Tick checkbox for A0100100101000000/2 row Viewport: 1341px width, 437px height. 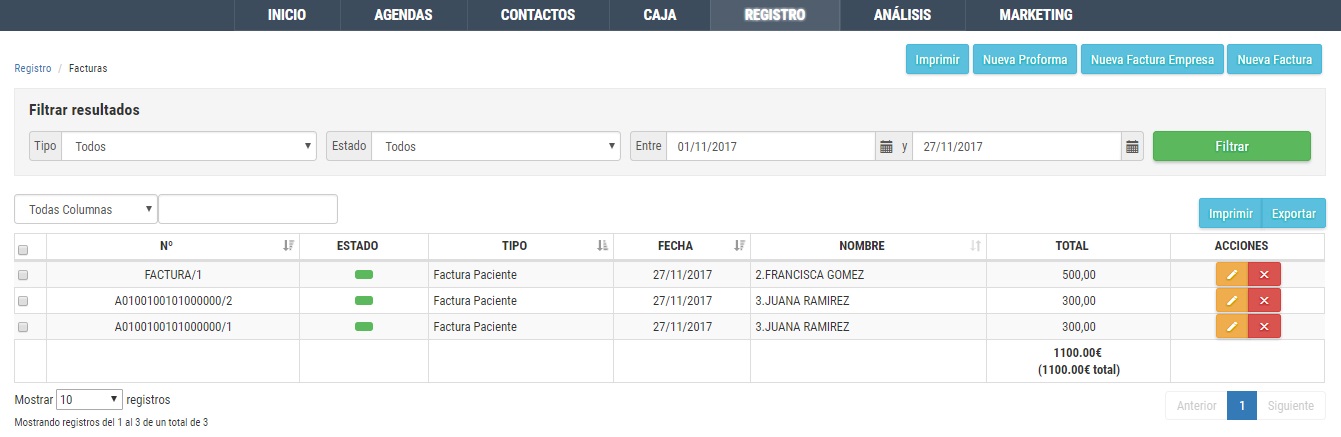click(x=23, y=301)
